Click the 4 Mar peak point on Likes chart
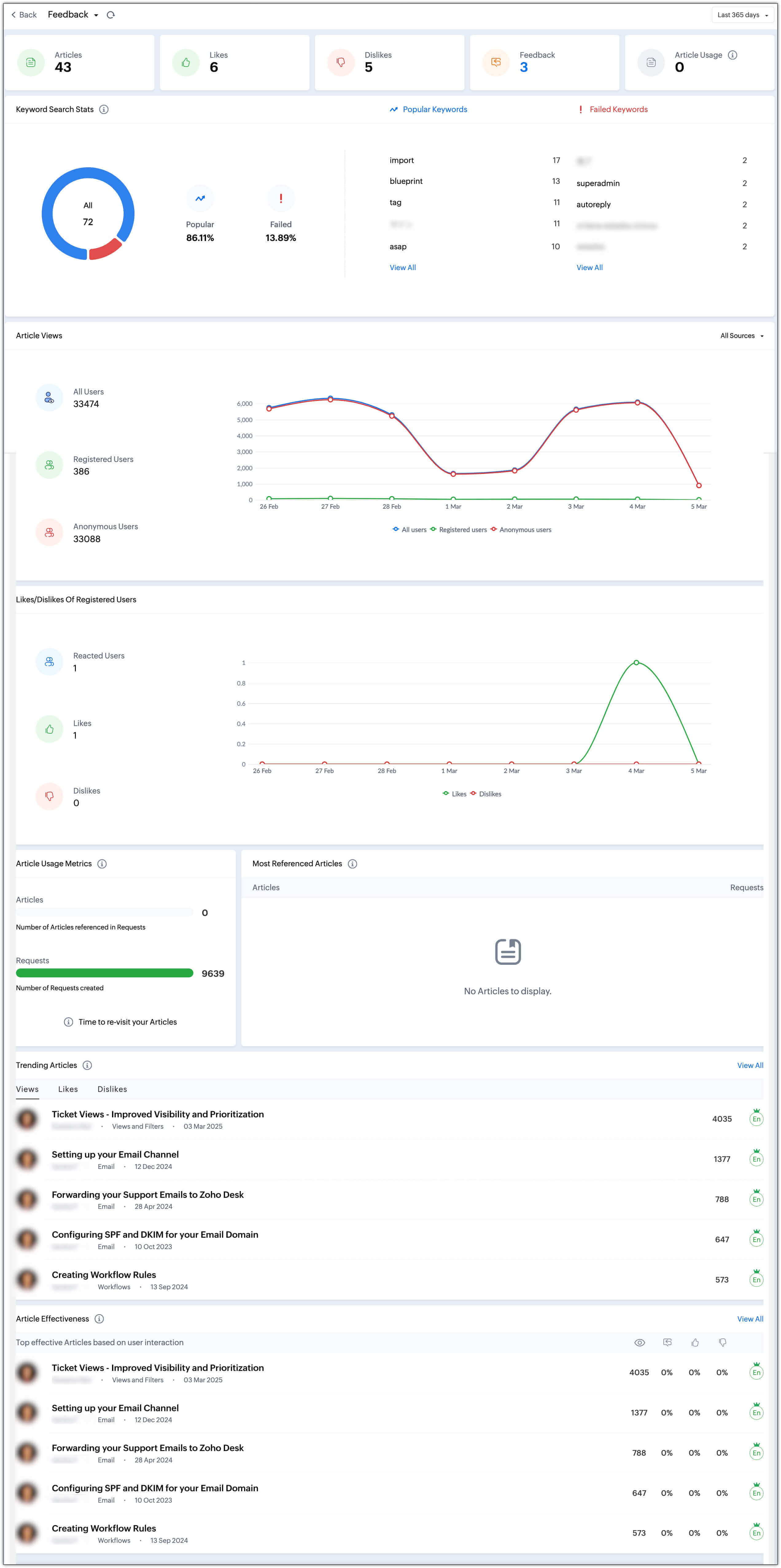 pos(636,662)
